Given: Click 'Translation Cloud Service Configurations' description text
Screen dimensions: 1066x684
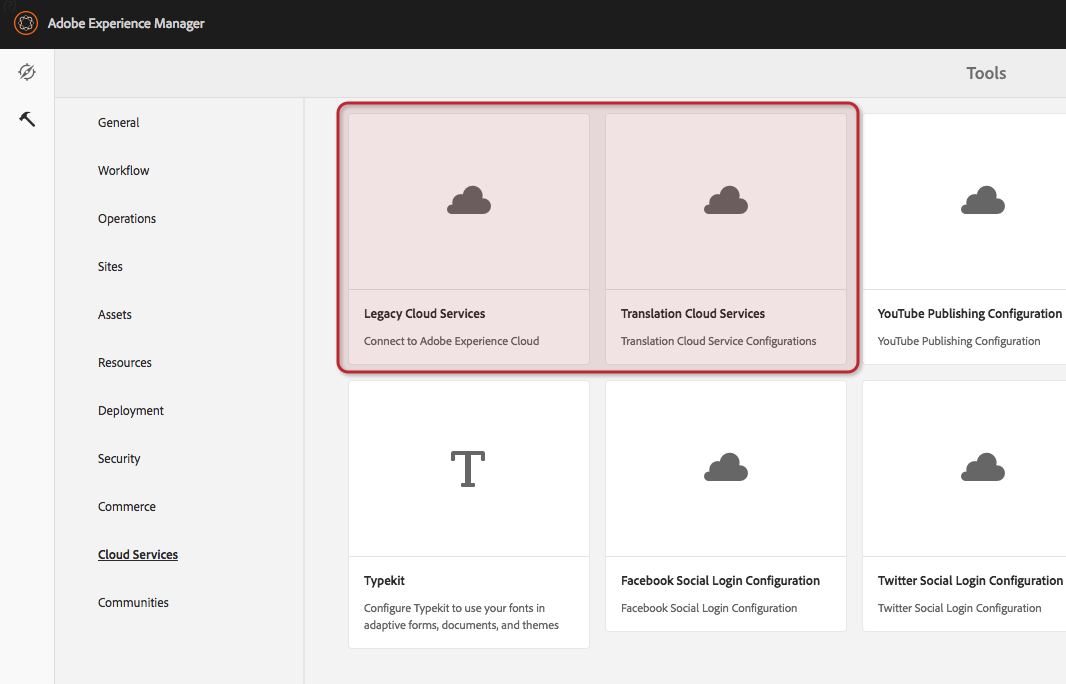Looking at the screenshot, I should tap(719, 341).
